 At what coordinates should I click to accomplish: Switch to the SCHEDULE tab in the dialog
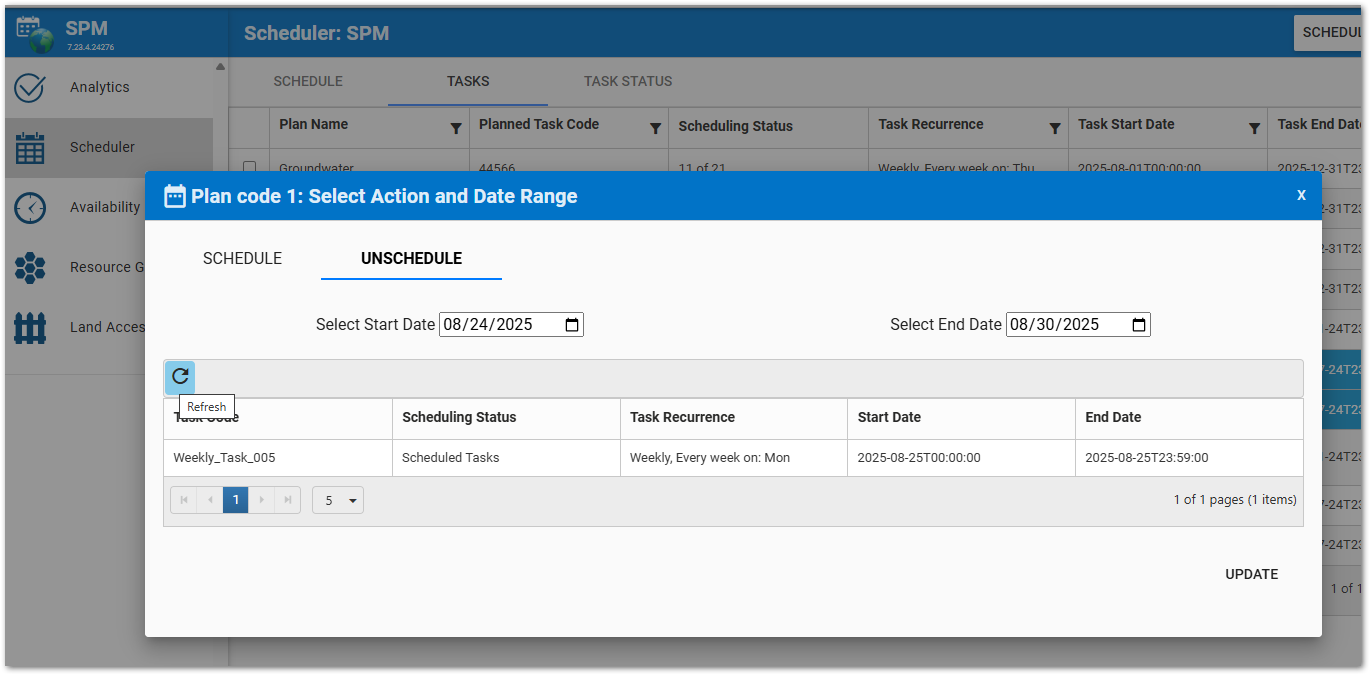[x=242, y=258]
